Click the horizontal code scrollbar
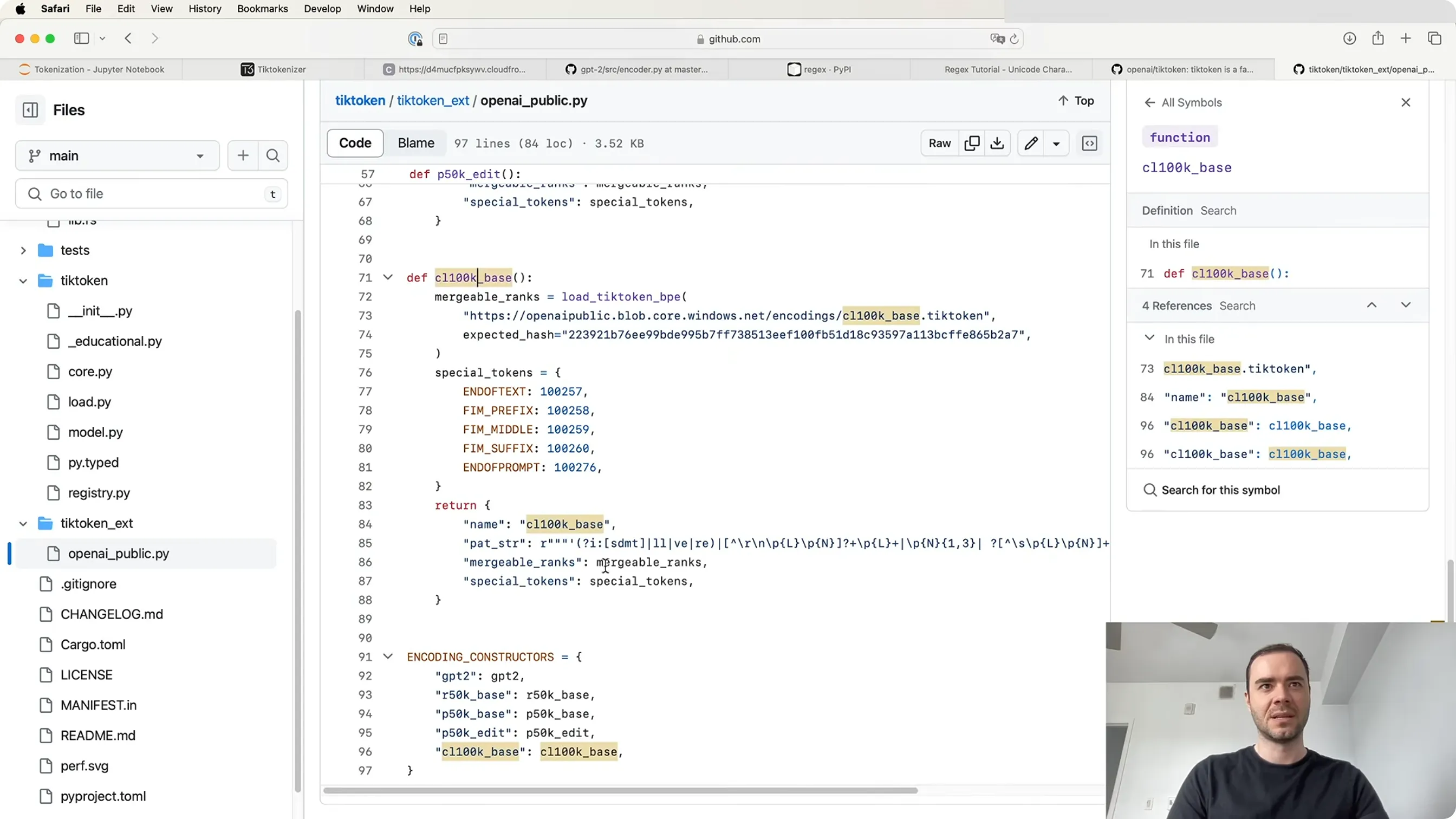Viewport: 1456px width, 819px height. tap(620, 790)
